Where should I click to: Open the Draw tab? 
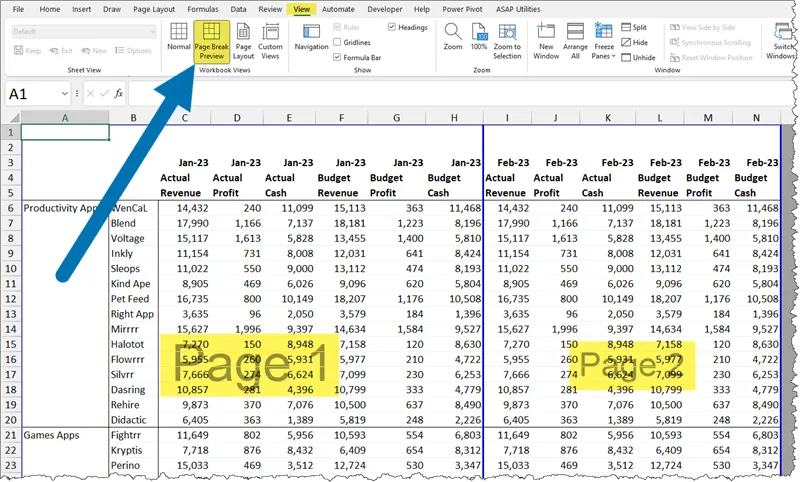pos(112,9)
